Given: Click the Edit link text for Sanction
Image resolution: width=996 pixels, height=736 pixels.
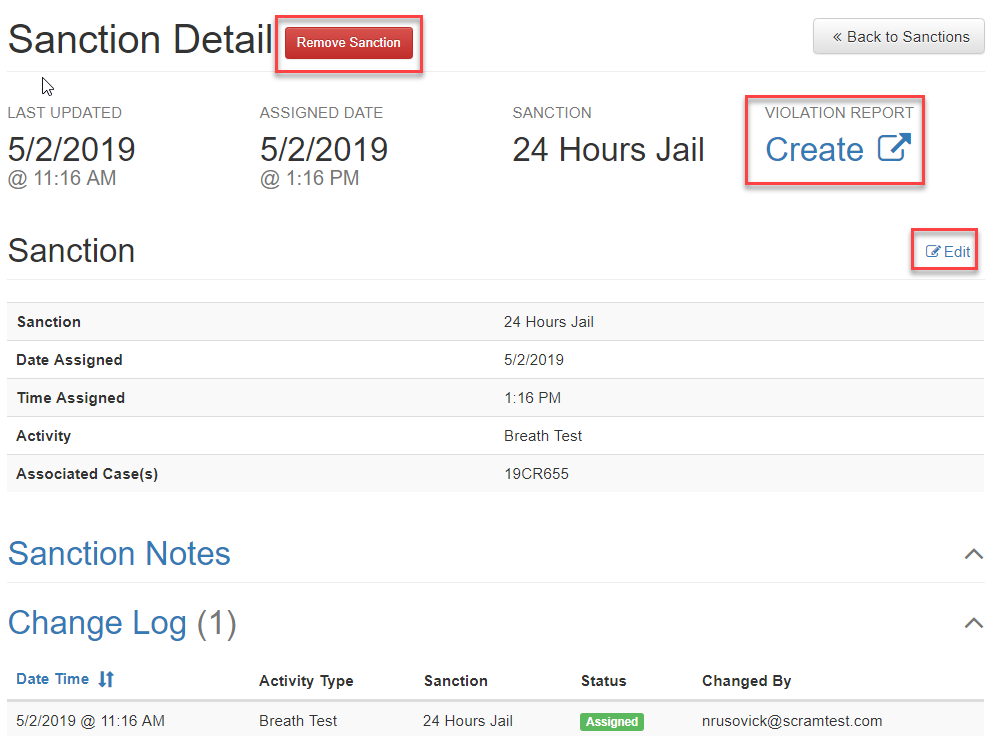Looking at the screenshot, I should click(957, 252).
